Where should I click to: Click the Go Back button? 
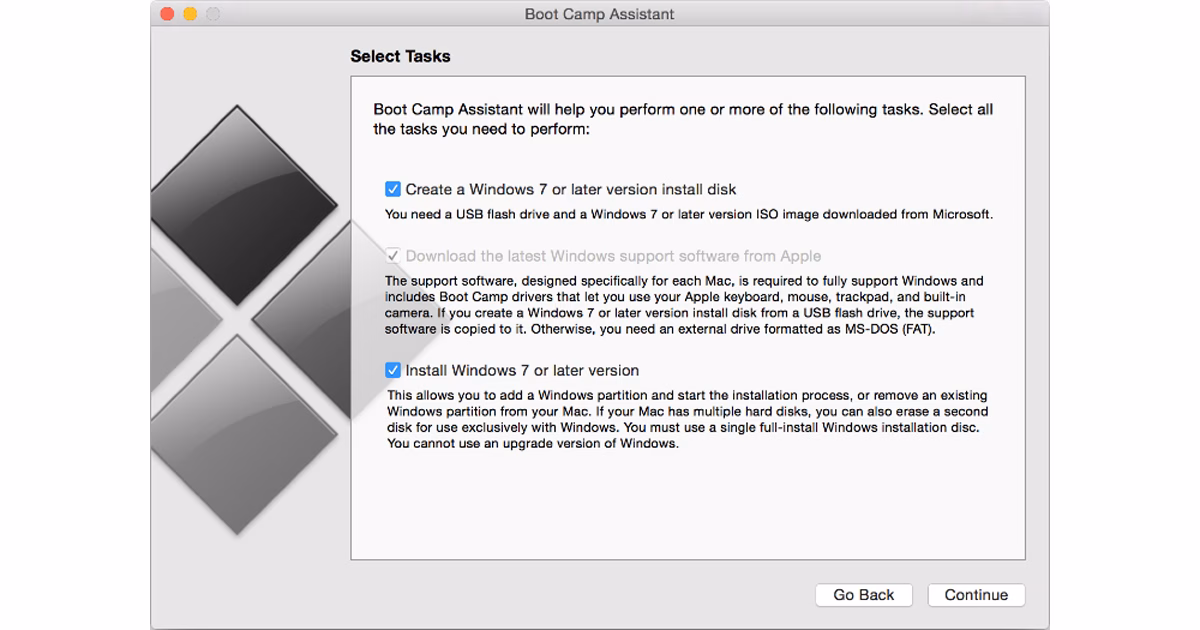[864, 595]
